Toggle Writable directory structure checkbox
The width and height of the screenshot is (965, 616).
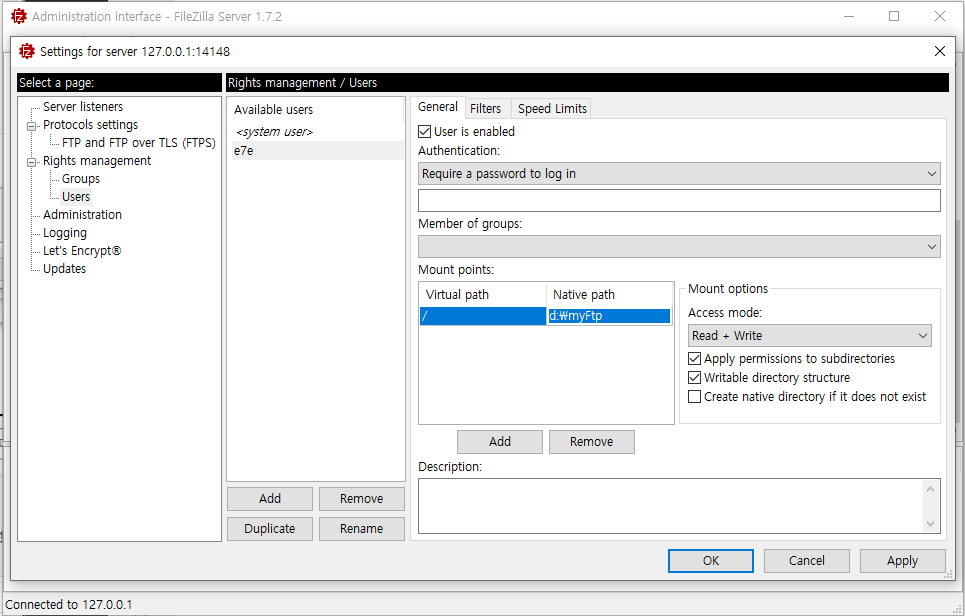694,378
